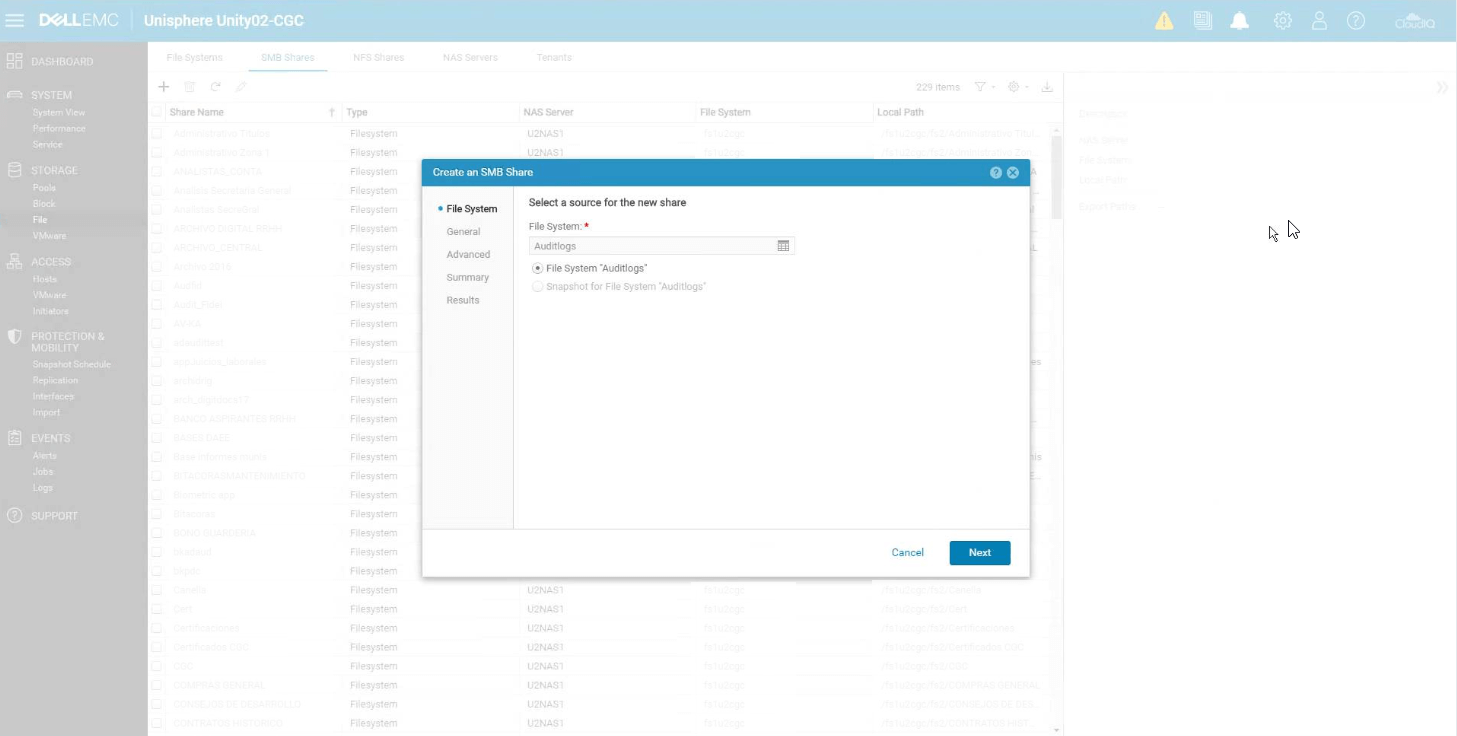
Task: Select the Snapshot for File System "Auditlogs" radio
Action: click(x=538, y=287)
